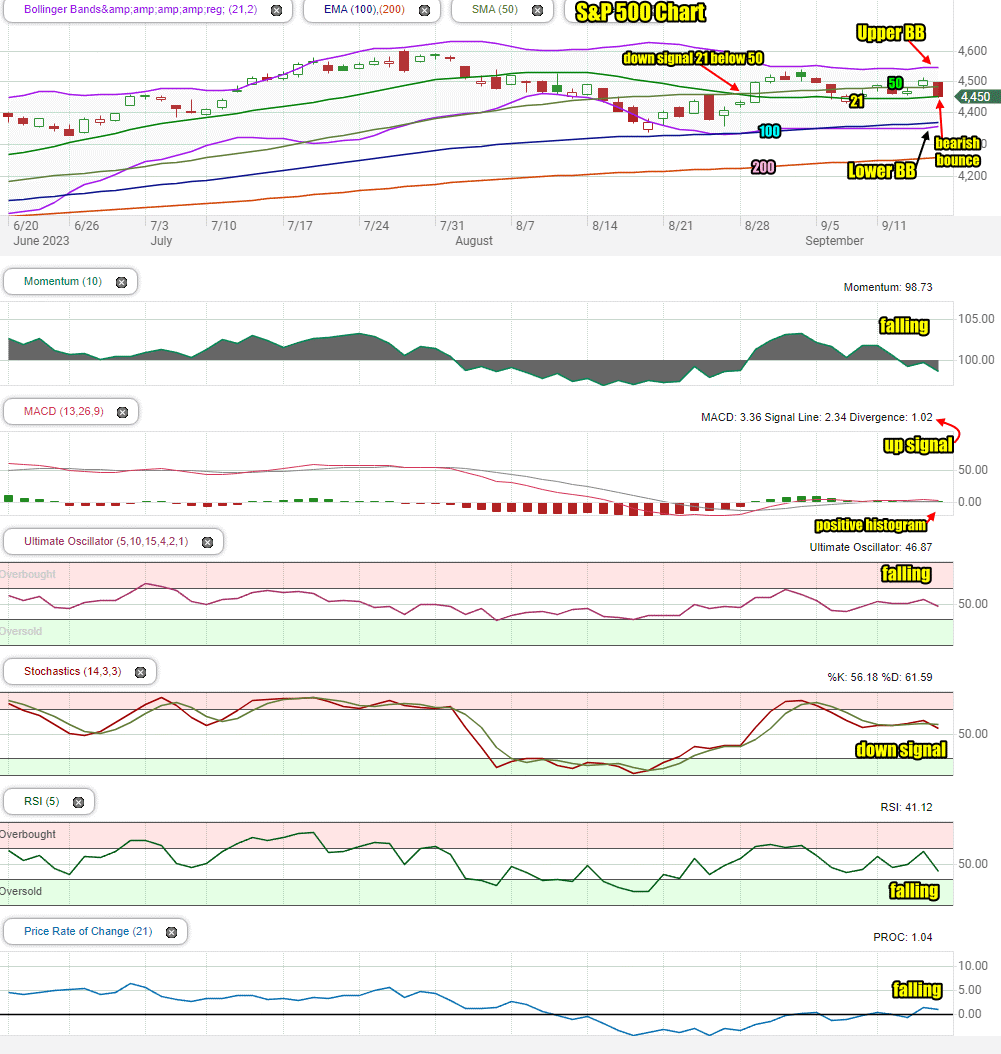
Task: Open the SMA (50) indicator label
Action: pos(495,9)
